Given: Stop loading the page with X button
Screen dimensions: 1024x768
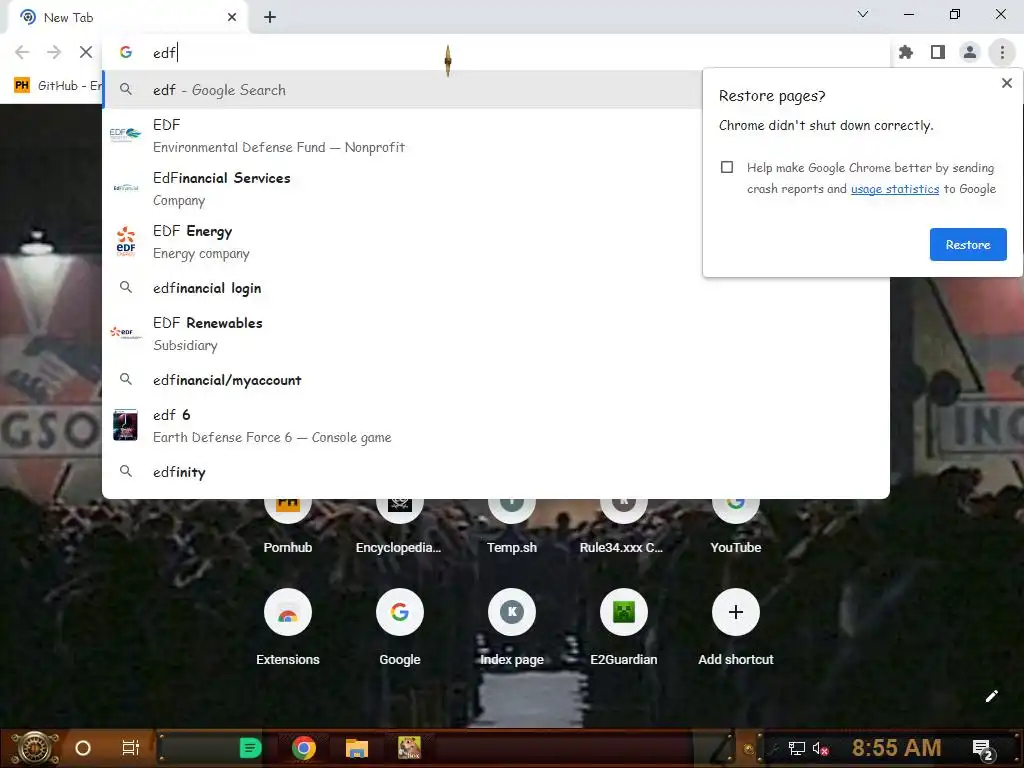Looking at the screenshot, I should click(x=86, y=52).
